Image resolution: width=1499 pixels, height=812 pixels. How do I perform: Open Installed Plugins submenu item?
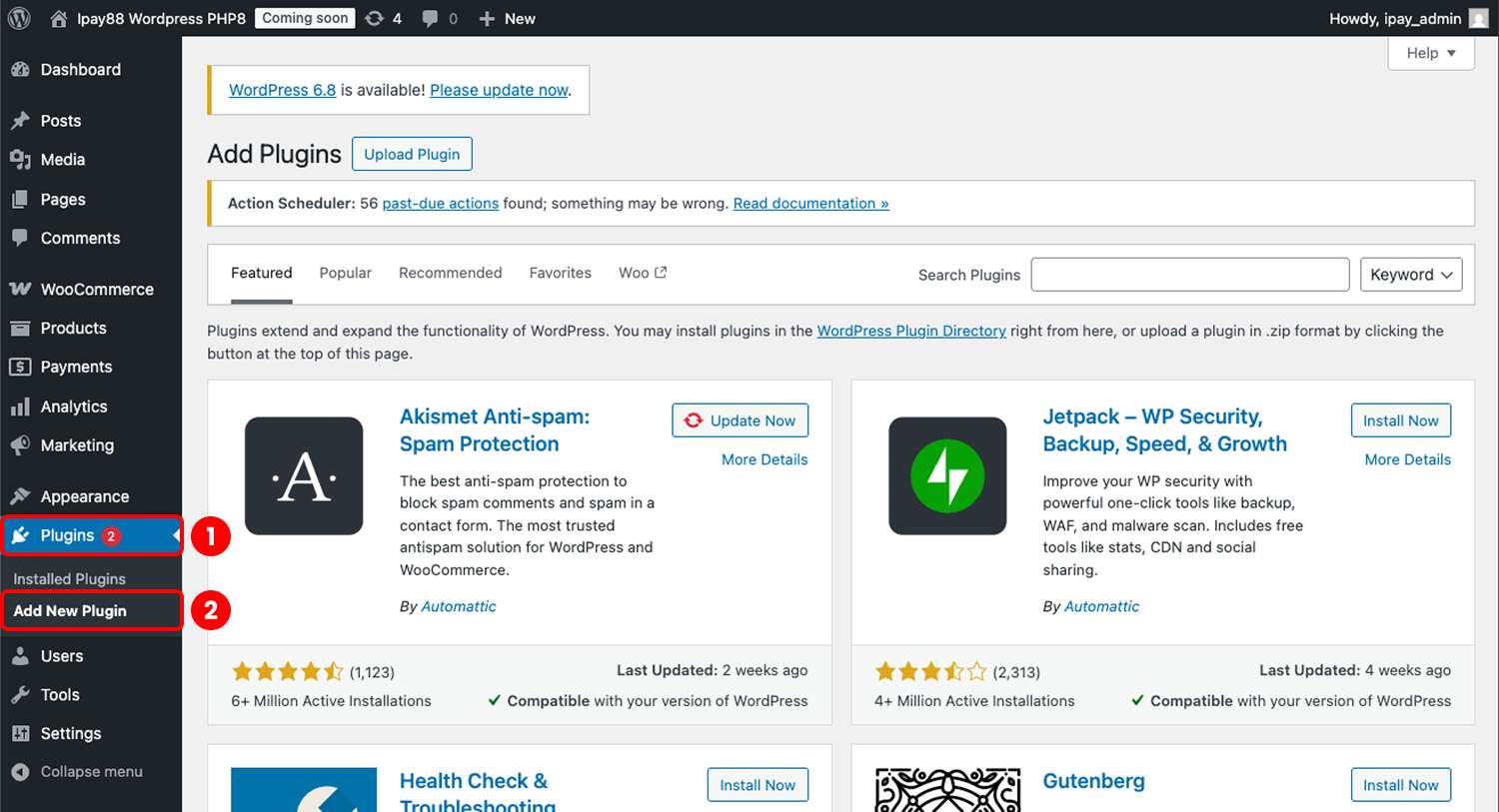[x=69, y=579]
